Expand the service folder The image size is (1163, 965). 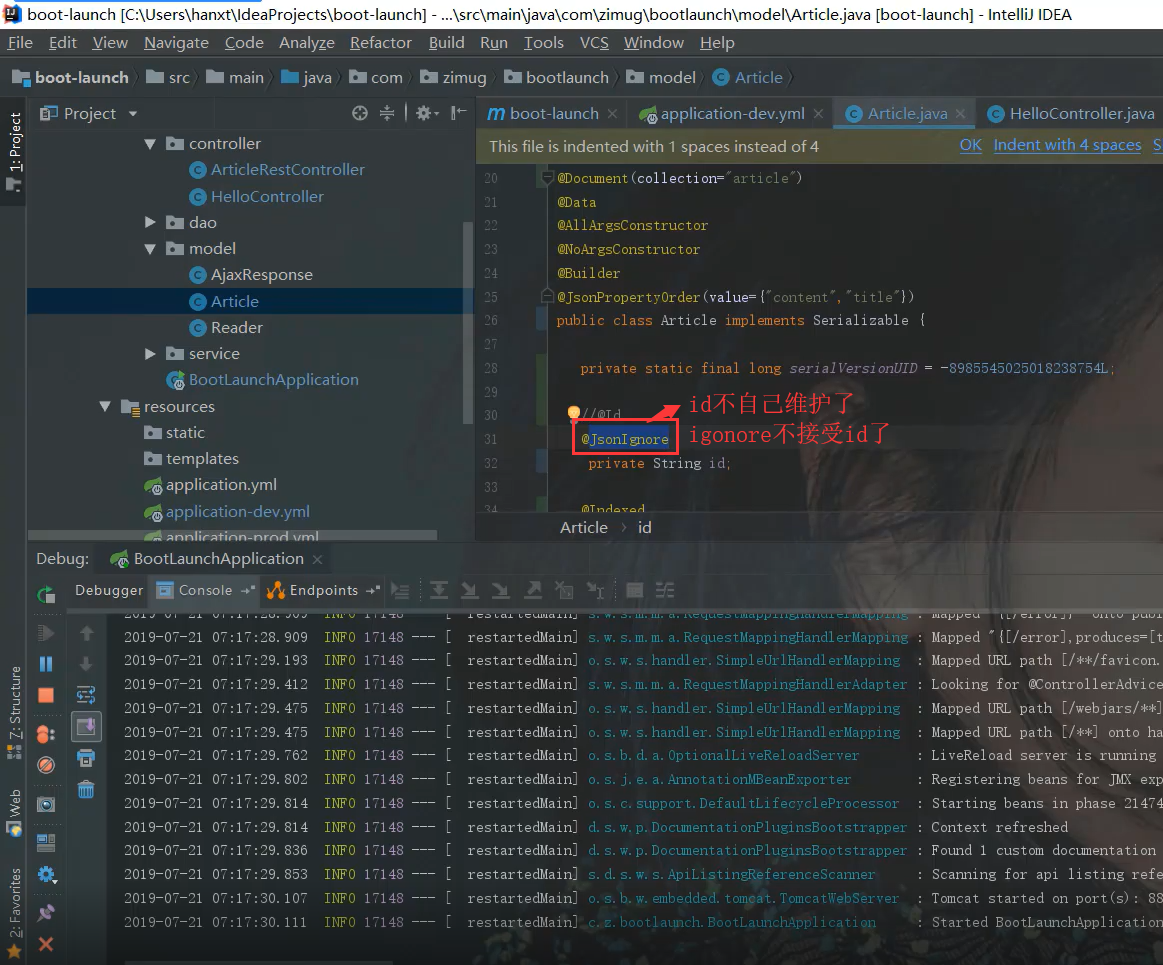[150, 354]
